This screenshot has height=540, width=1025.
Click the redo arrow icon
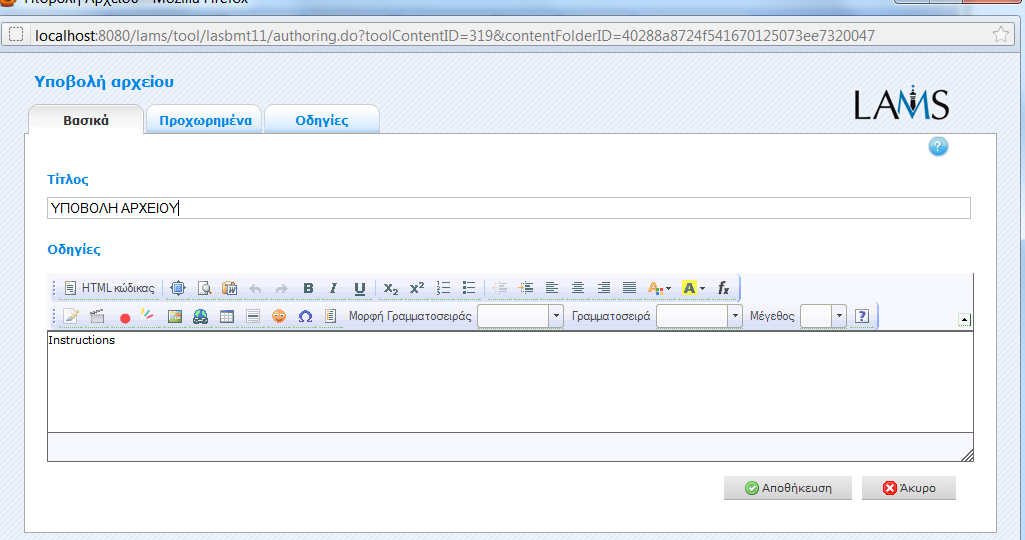click(281, 288)
